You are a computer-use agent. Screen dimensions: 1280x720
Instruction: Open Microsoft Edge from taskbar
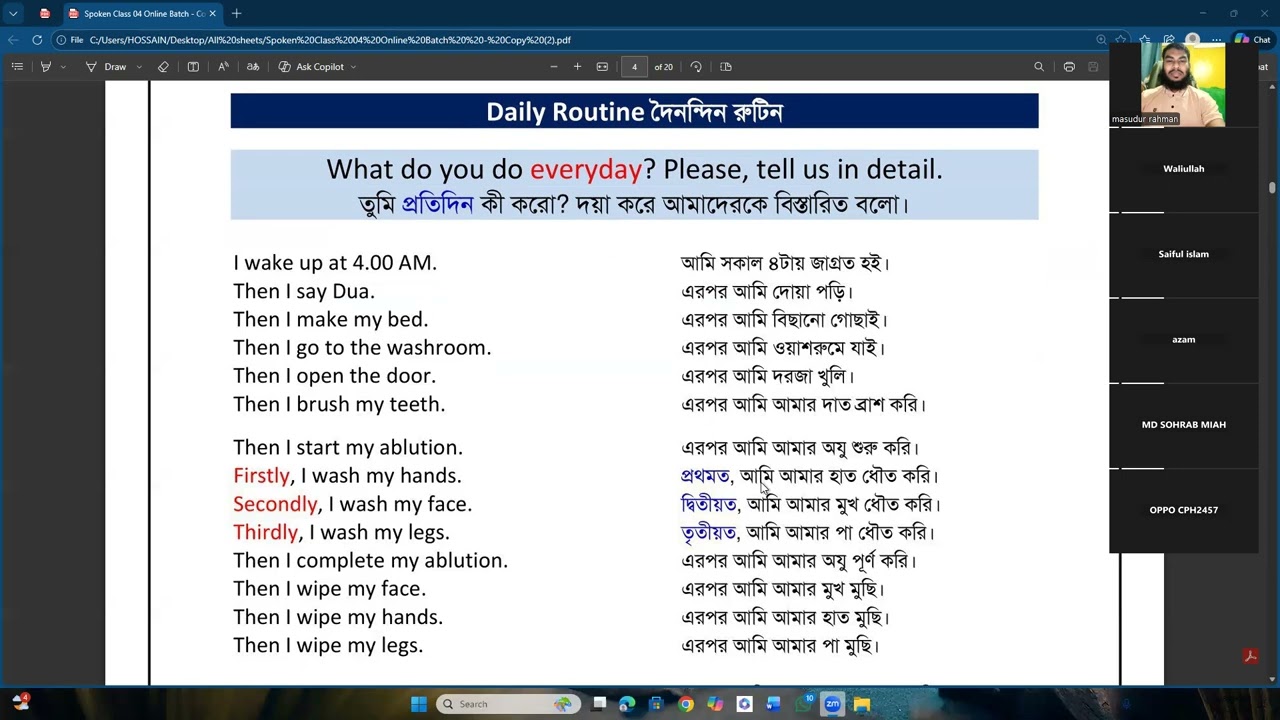[627, 704]
